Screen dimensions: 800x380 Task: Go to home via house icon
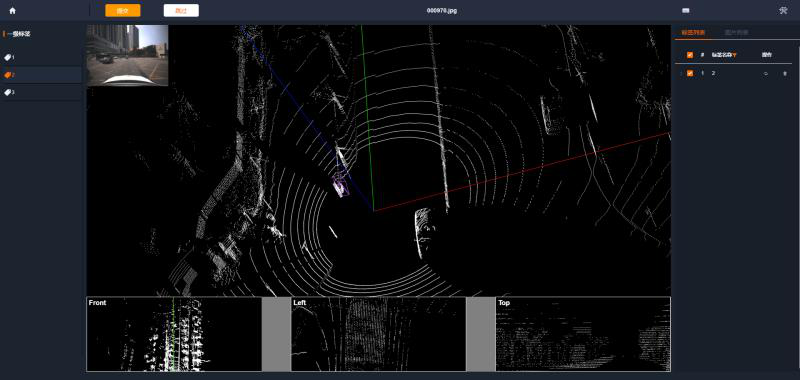pyautogui.click(x=12, y=10)
